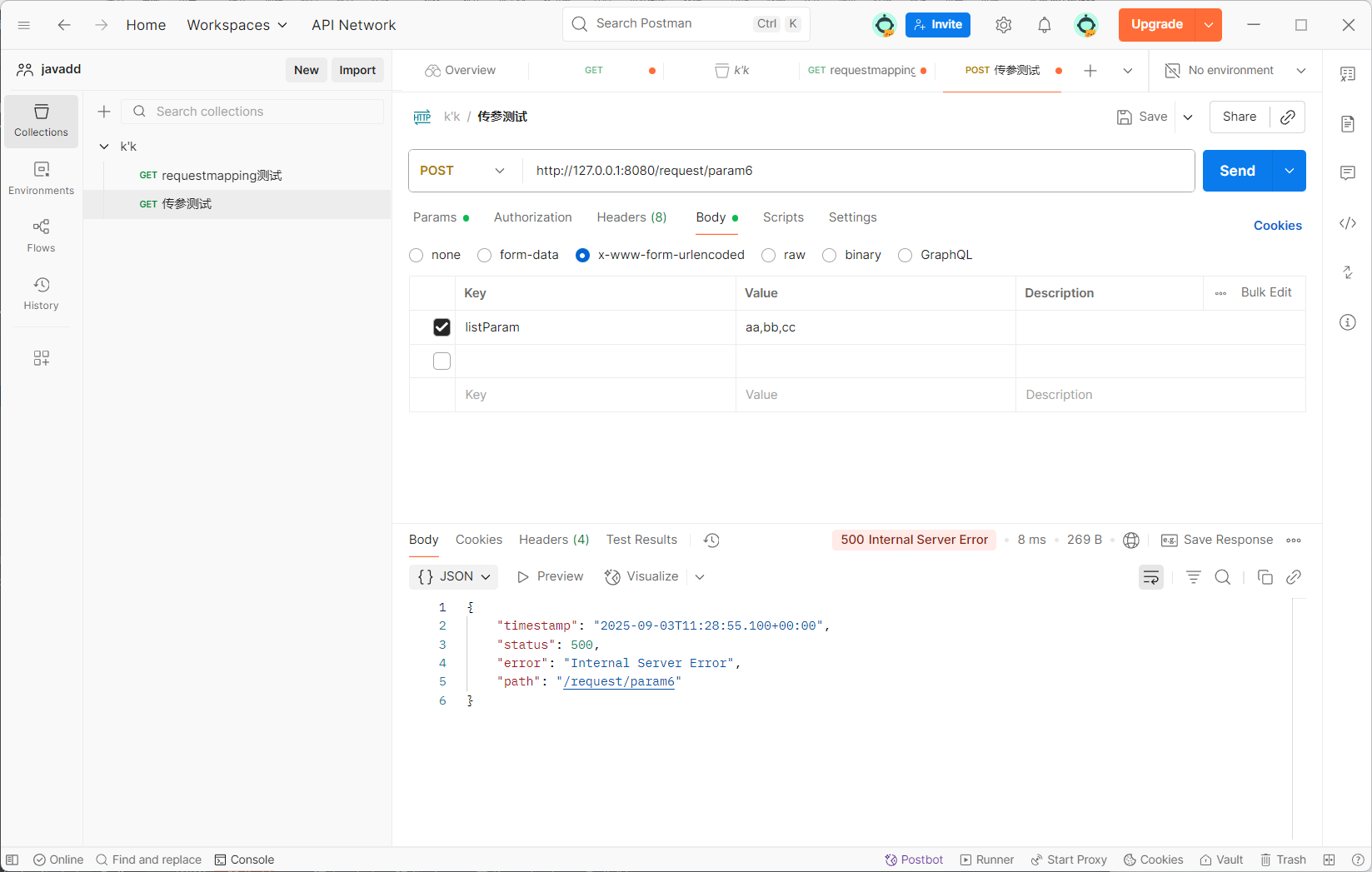Open the Save options dropdown arrow

pyautogui.click(x=1188, y=117)
